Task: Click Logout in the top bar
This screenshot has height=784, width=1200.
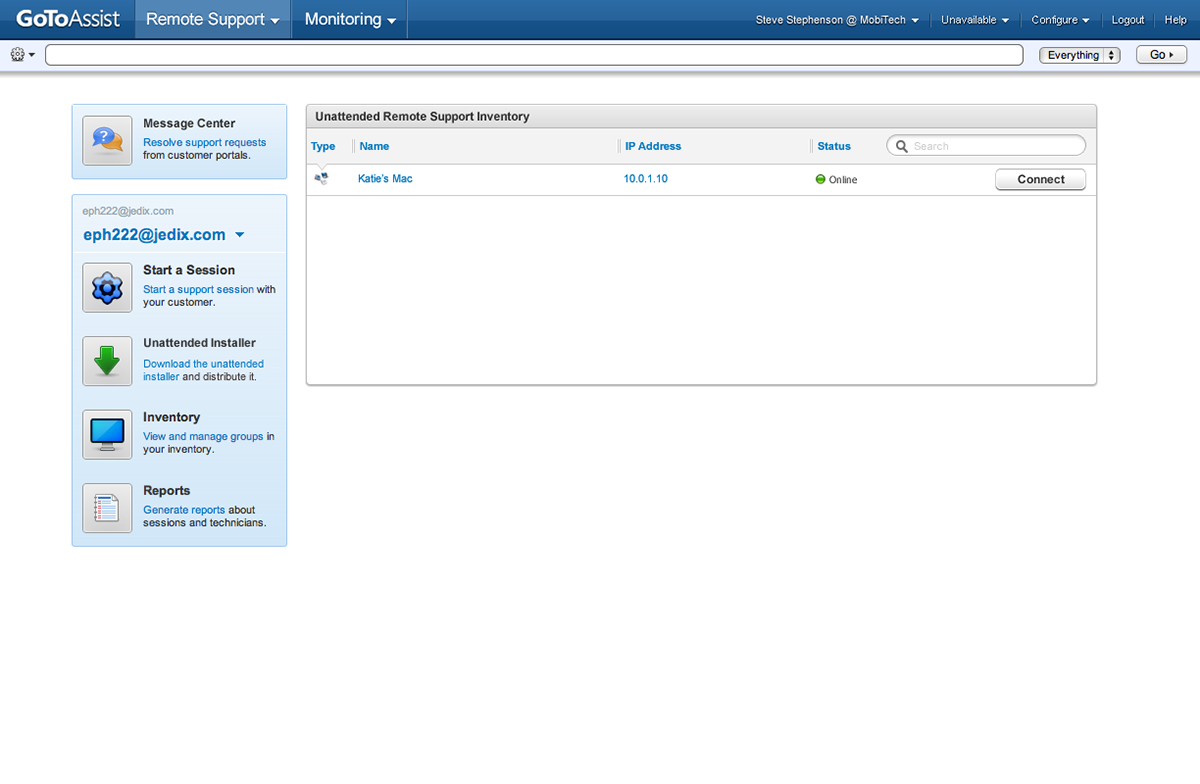Action: (1128, 20)
